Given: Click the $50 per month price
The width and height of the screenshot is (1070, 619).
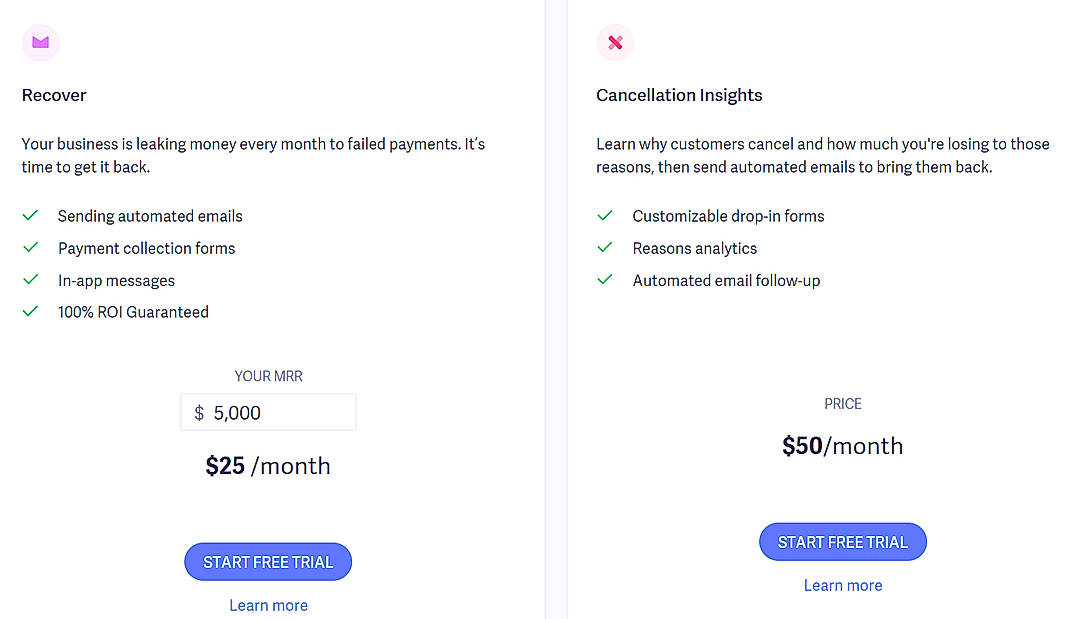Looking at the screenshot, I should 842,445.
